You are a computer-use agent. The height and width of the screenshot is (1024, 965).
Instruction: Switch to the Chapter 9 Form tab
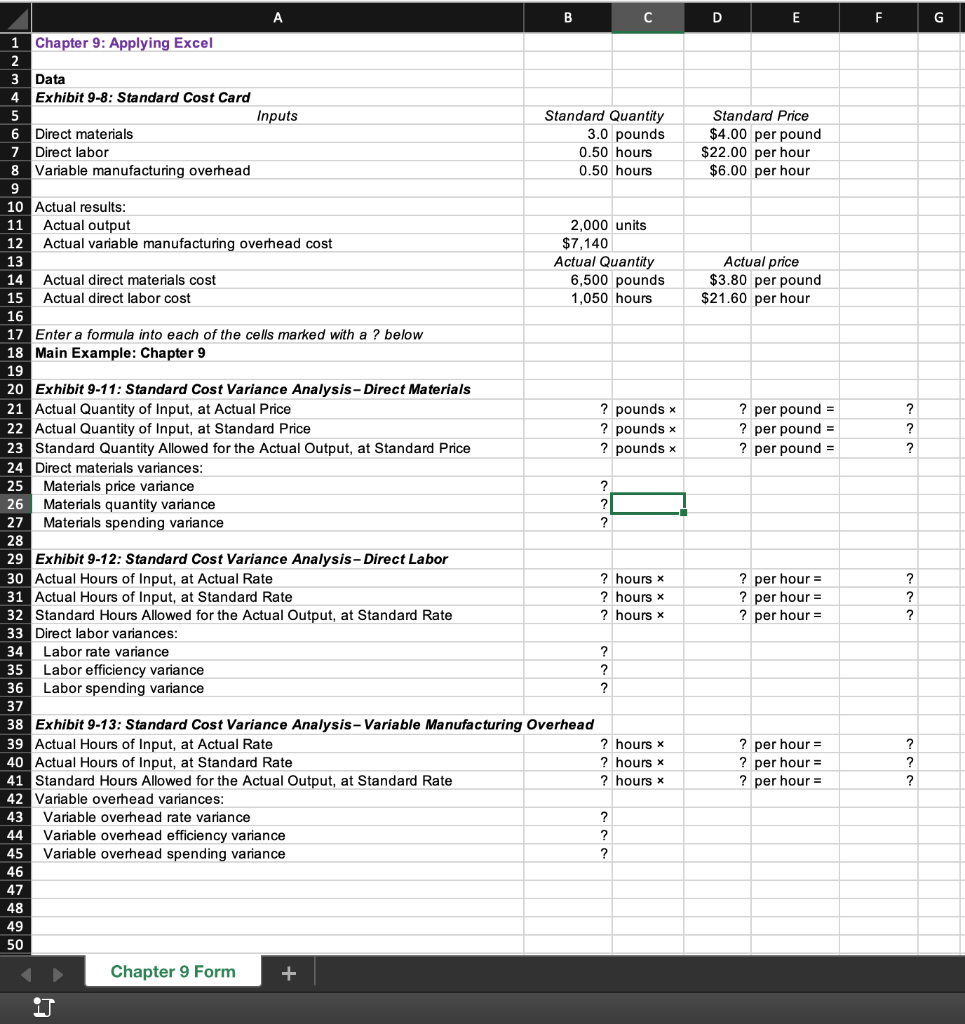[x=172, y=970]
